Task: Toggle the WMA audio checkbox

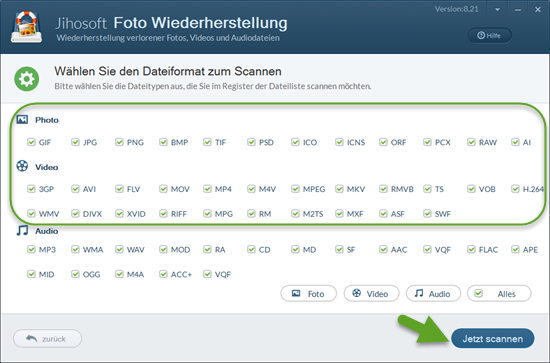Action: coord(75,249)
